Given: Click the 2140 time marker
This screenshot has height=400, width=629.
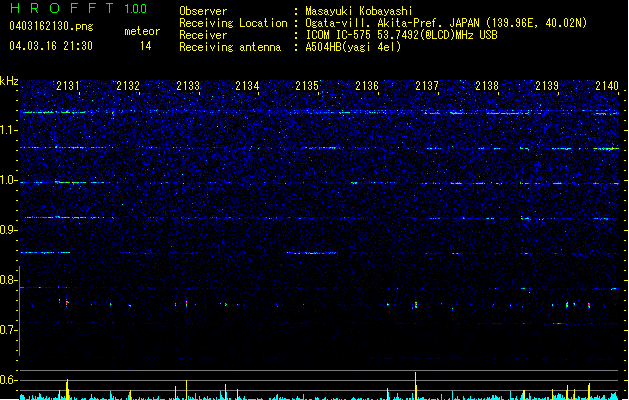Looking at the screenshot, I should pyautogui.click(x=607, y=85).
